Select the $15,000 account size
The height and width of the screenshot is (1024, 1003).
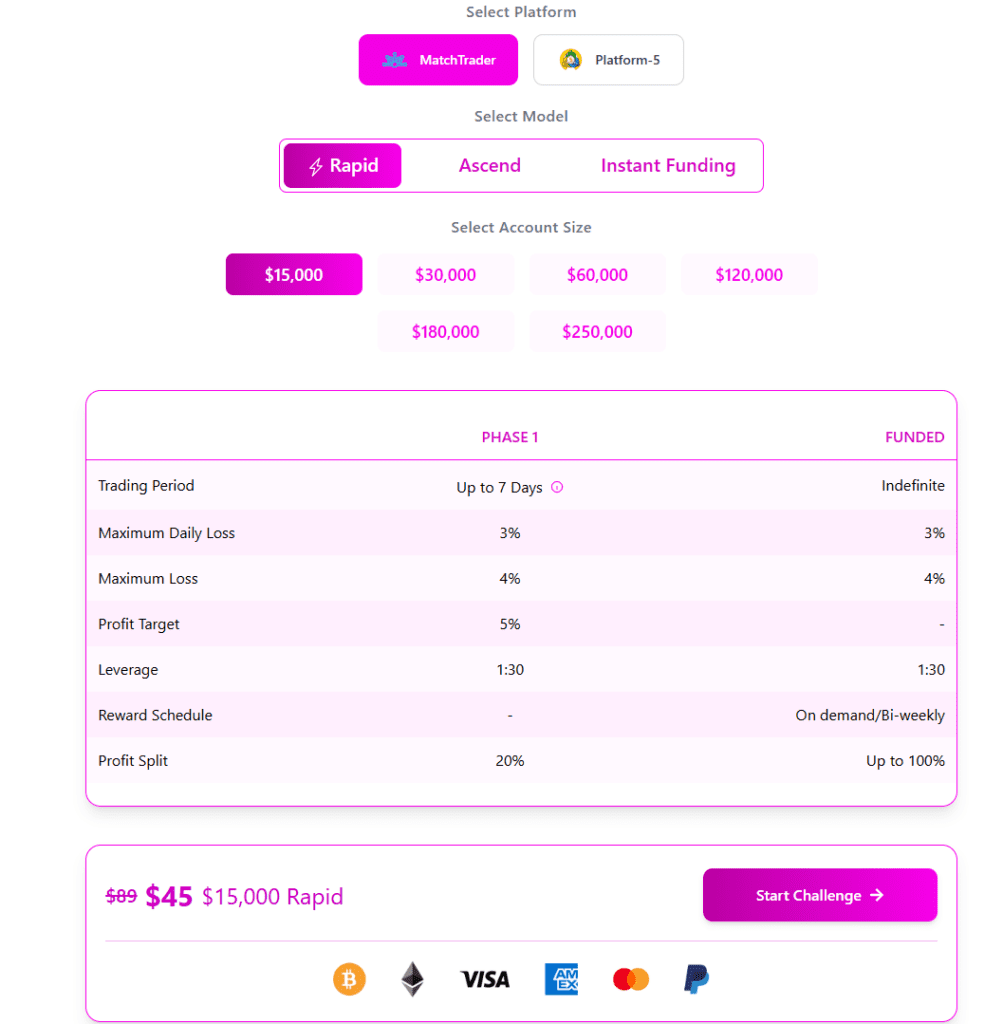pos(294,274)
